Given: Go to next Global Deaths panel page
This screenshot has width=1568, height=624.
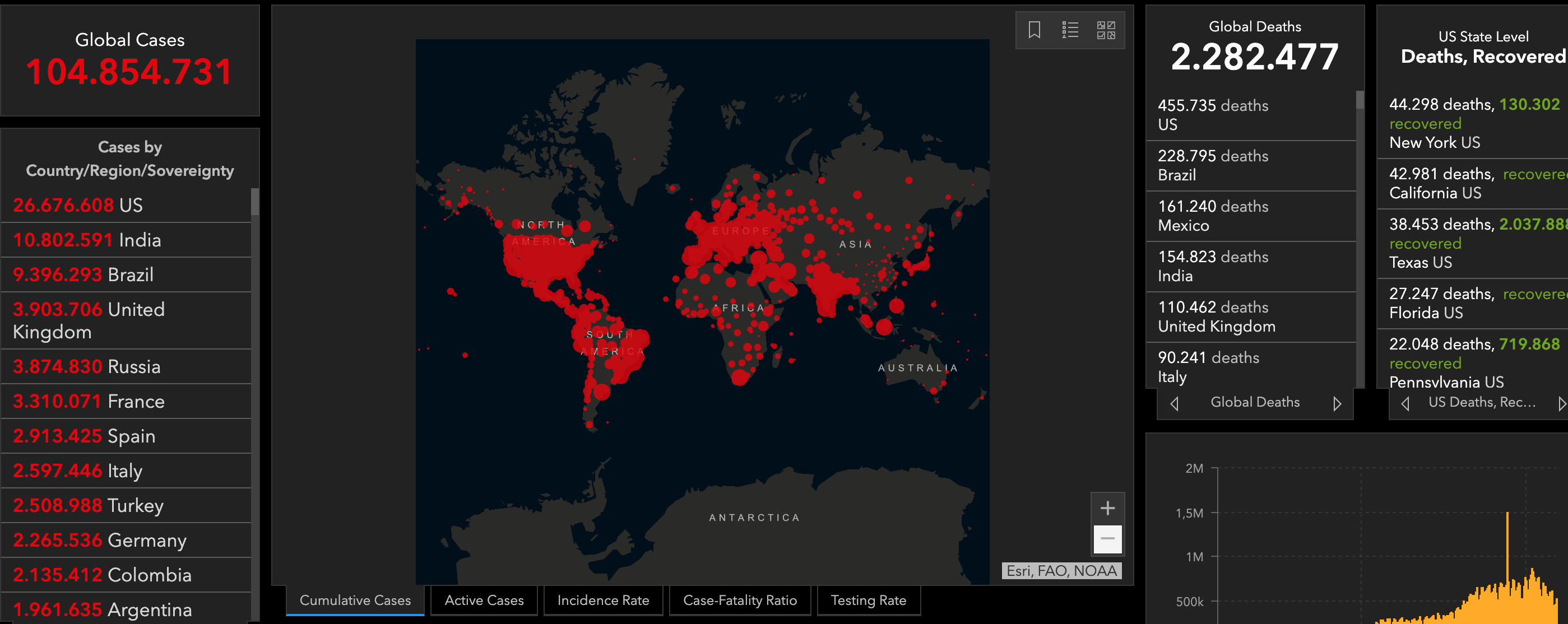Looking at the screenshot, I should 1337,403.
